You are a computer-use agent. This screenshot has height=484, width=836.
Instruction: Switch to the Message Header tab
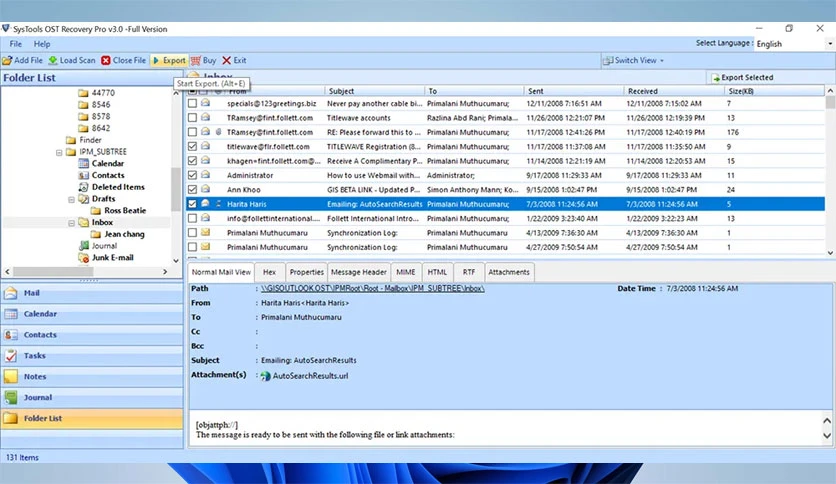point(359,272)
